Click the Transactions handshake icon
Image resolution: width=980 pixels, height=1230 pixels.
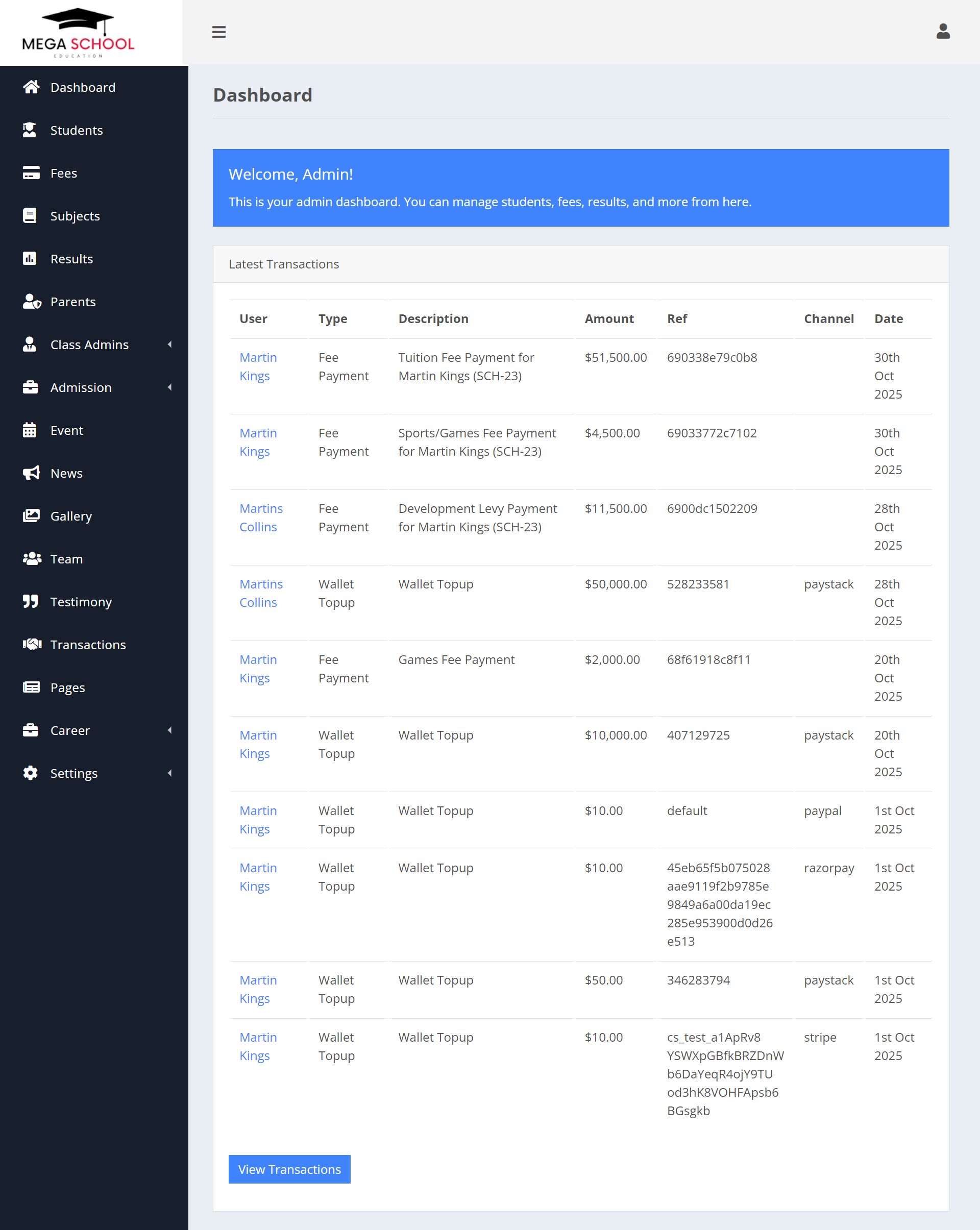click(x=32, y=644)
